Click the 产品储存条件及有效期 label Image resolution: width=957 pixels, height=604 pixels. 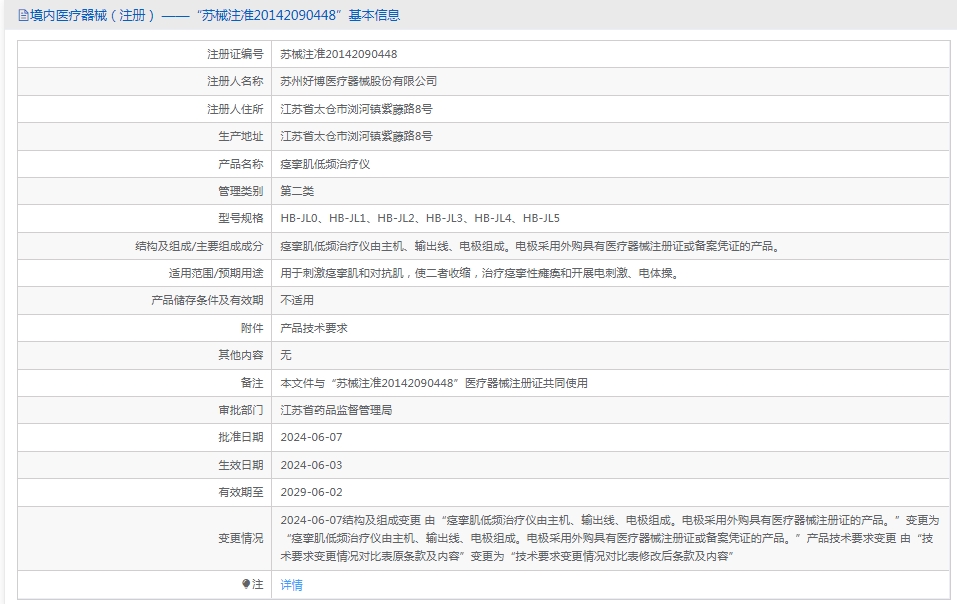click(207, 300)
